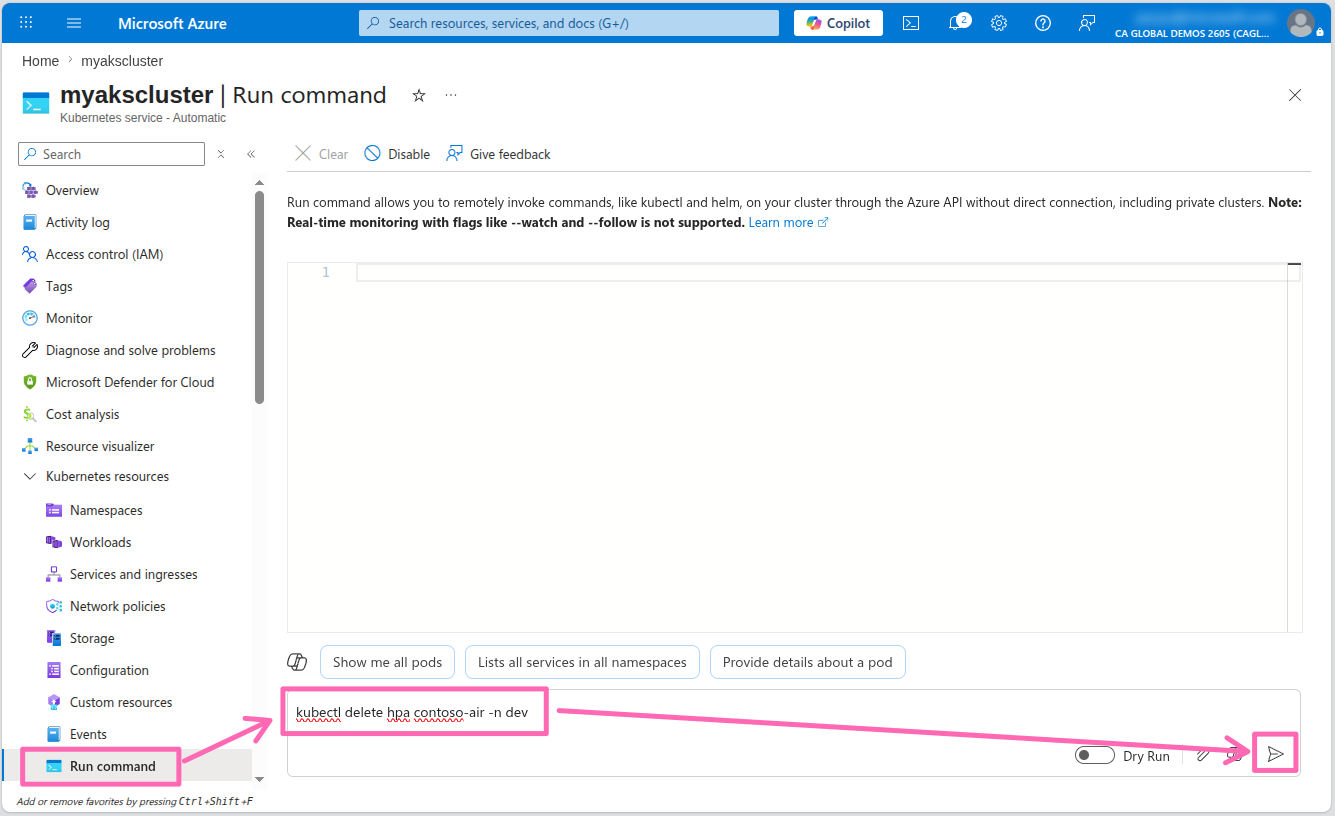
Task: Open the account avatar menu
Action: click(x=1301, y=23)
